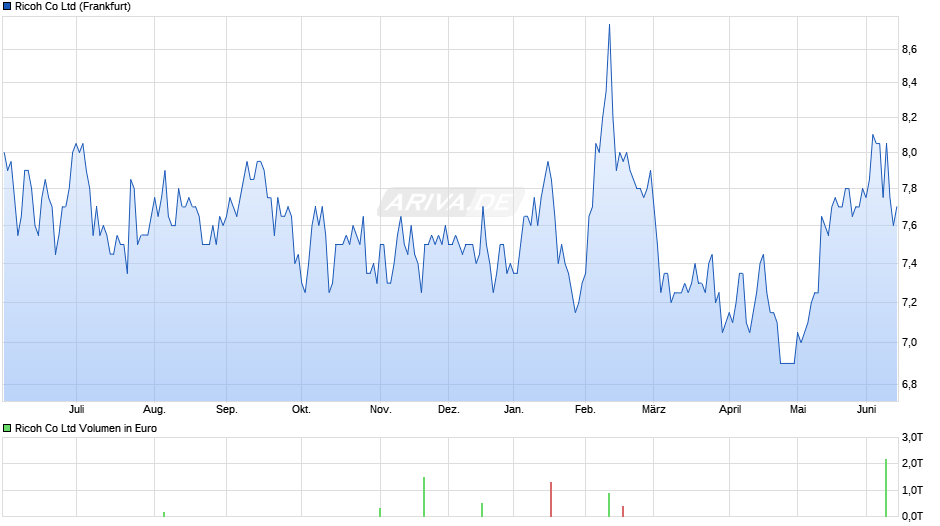
Task: Click the 'April' month label
Action: pyautogui.click(x=730, y=409)
